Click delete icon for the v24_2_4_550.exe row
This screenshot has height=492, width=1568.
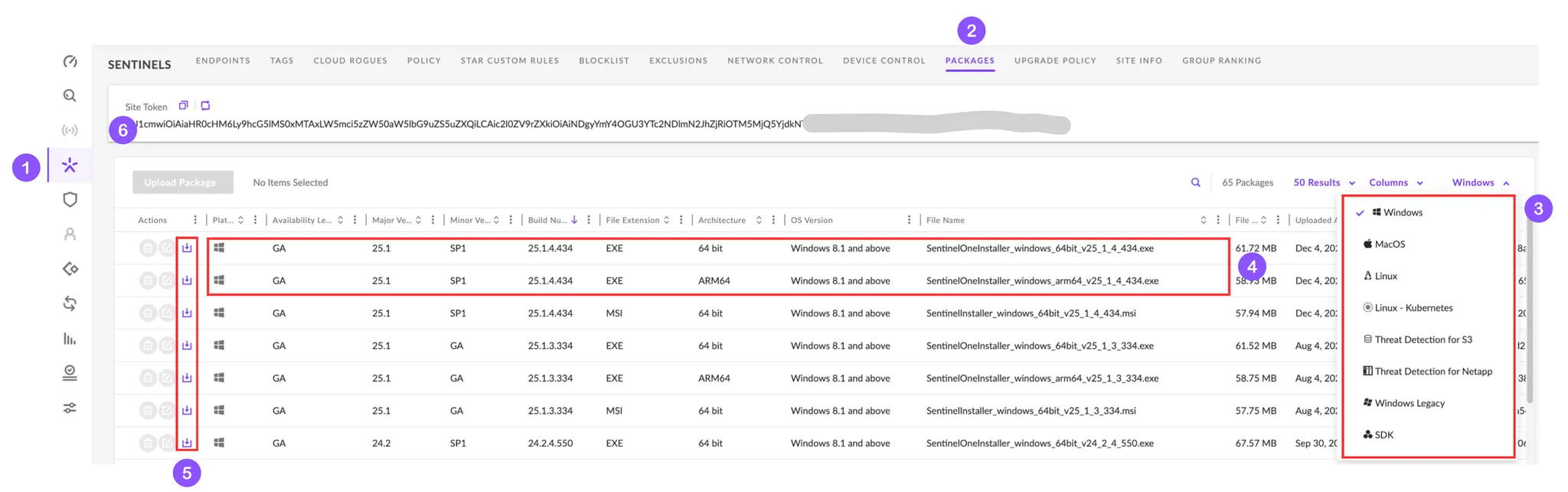[148, 443]
